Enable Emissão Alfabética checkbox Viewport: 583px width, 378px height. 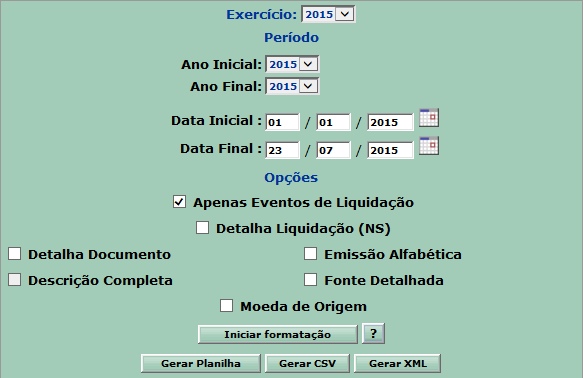[310, 254]
